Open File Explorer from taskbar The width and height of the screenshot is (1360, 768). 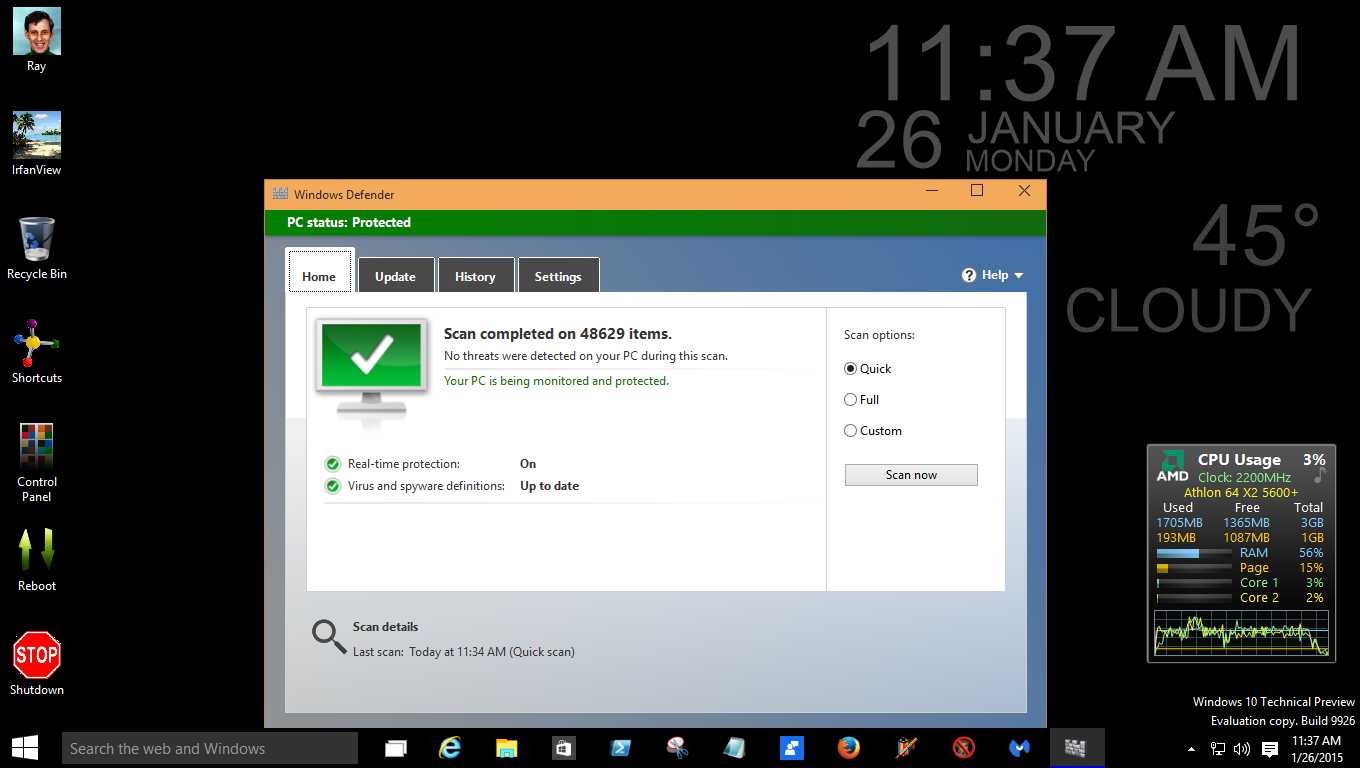tap(507, 748)
